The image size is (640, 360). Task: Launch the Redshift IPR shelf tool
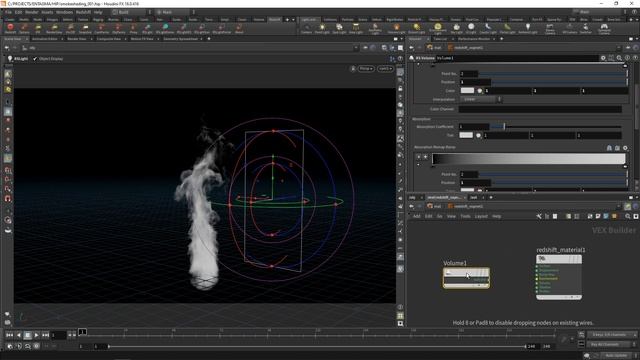click(x=38, y=28)
